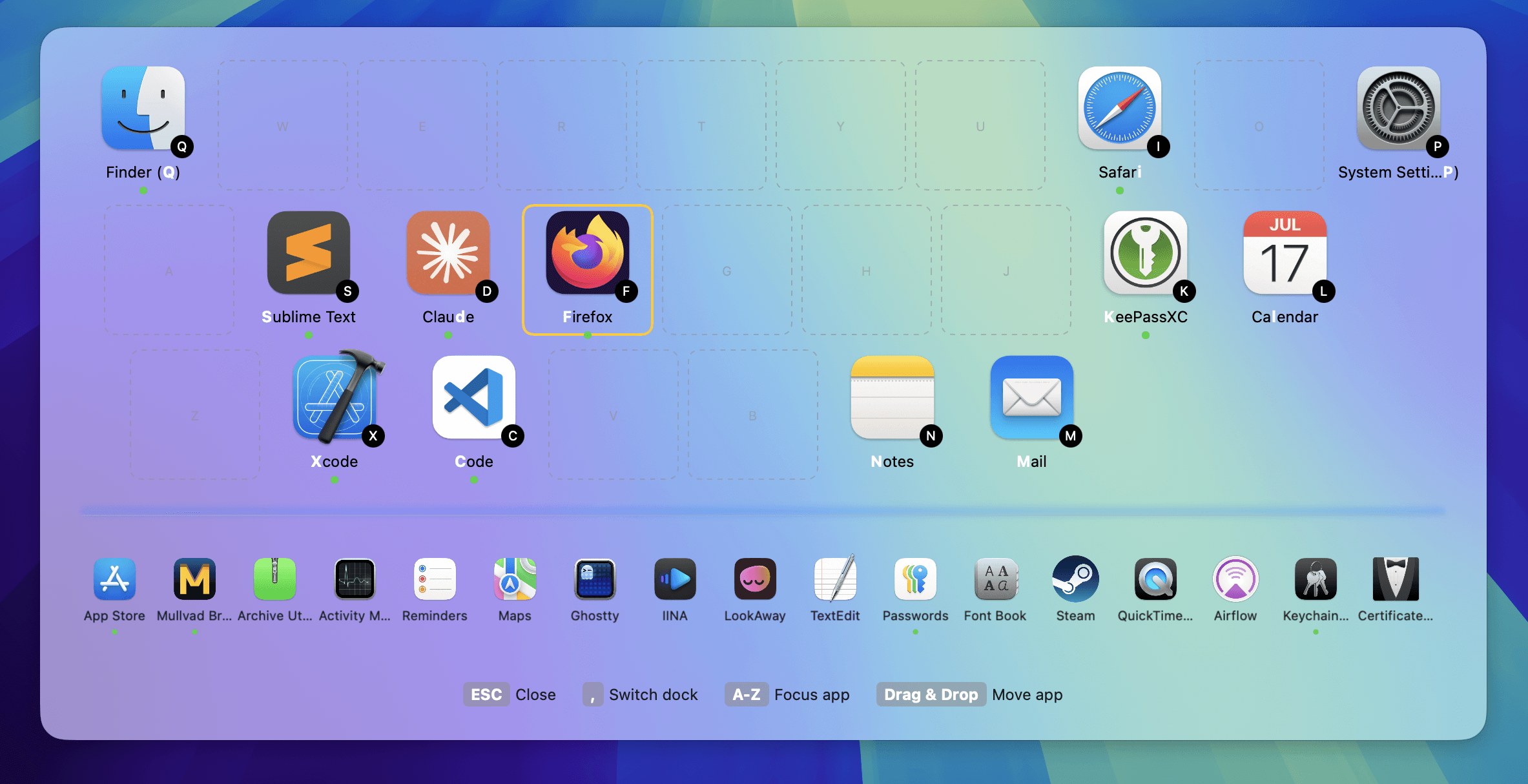Open the Steam icon
Viewport: 1528px width, 784px height.
[1075, 579]
